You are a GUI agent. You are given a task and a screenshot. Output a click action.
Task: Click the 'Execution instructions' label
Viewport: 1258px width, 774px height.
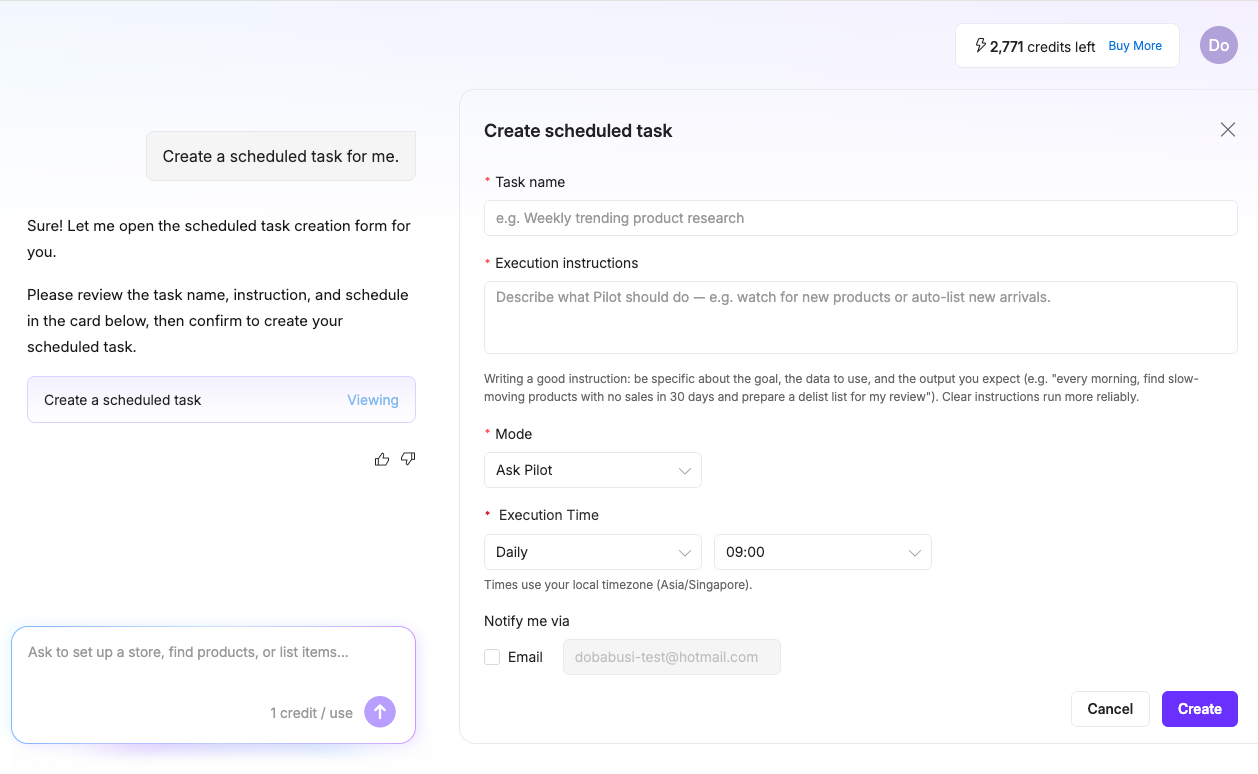click(x=567, y=263)
